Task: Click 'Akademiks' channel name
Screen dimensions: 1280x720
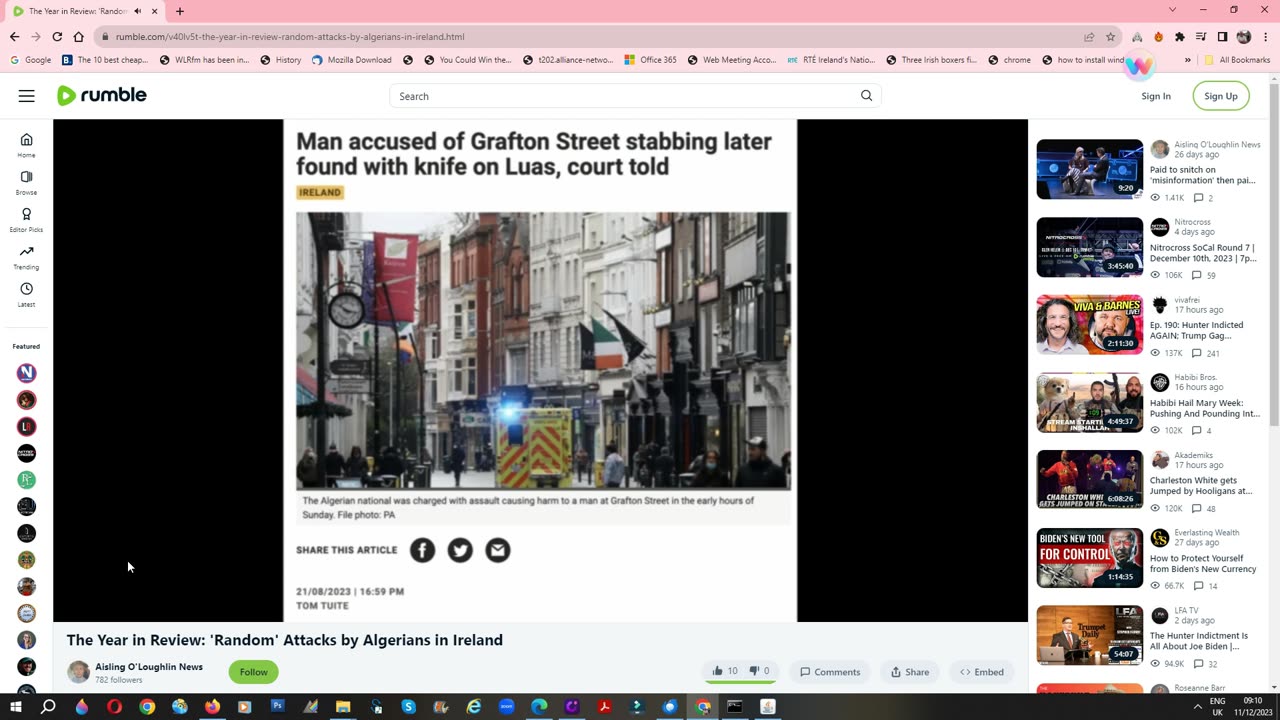Action: [1193, 455]
